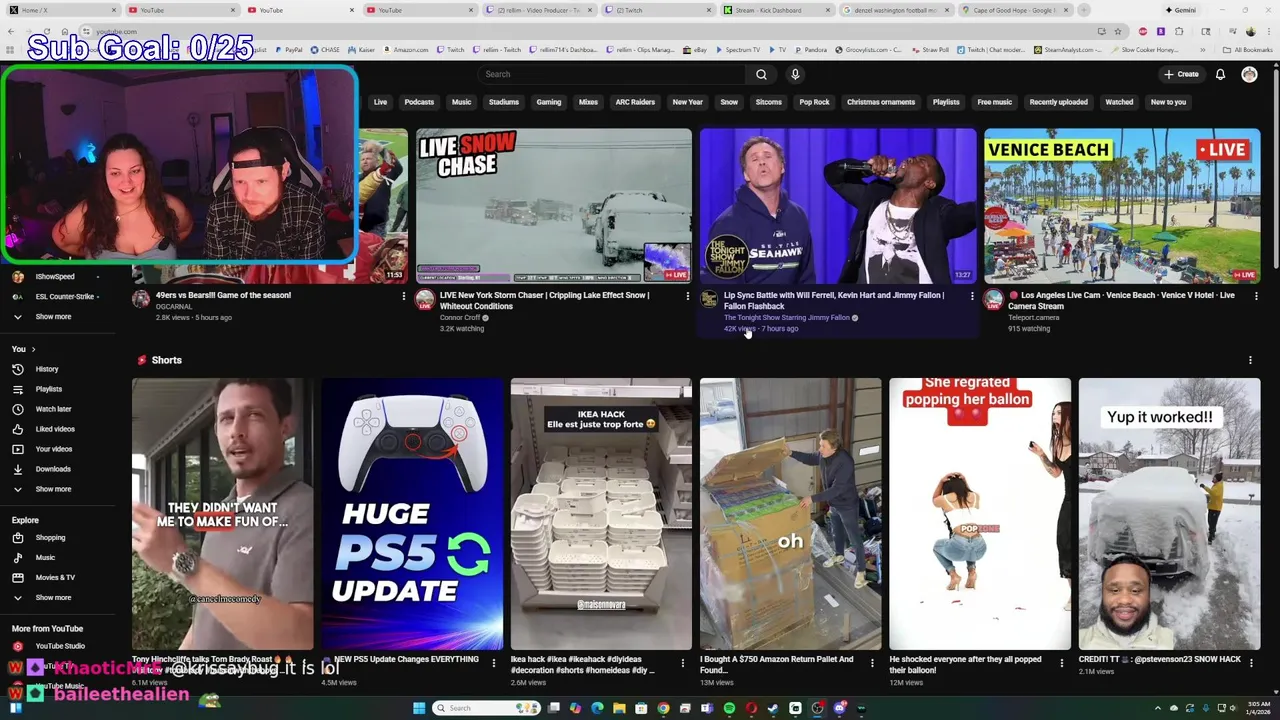The height and width of the screenshot is (720, 1280).
Task: Click the YouTube search input field
Action: [x=612, y=74]
